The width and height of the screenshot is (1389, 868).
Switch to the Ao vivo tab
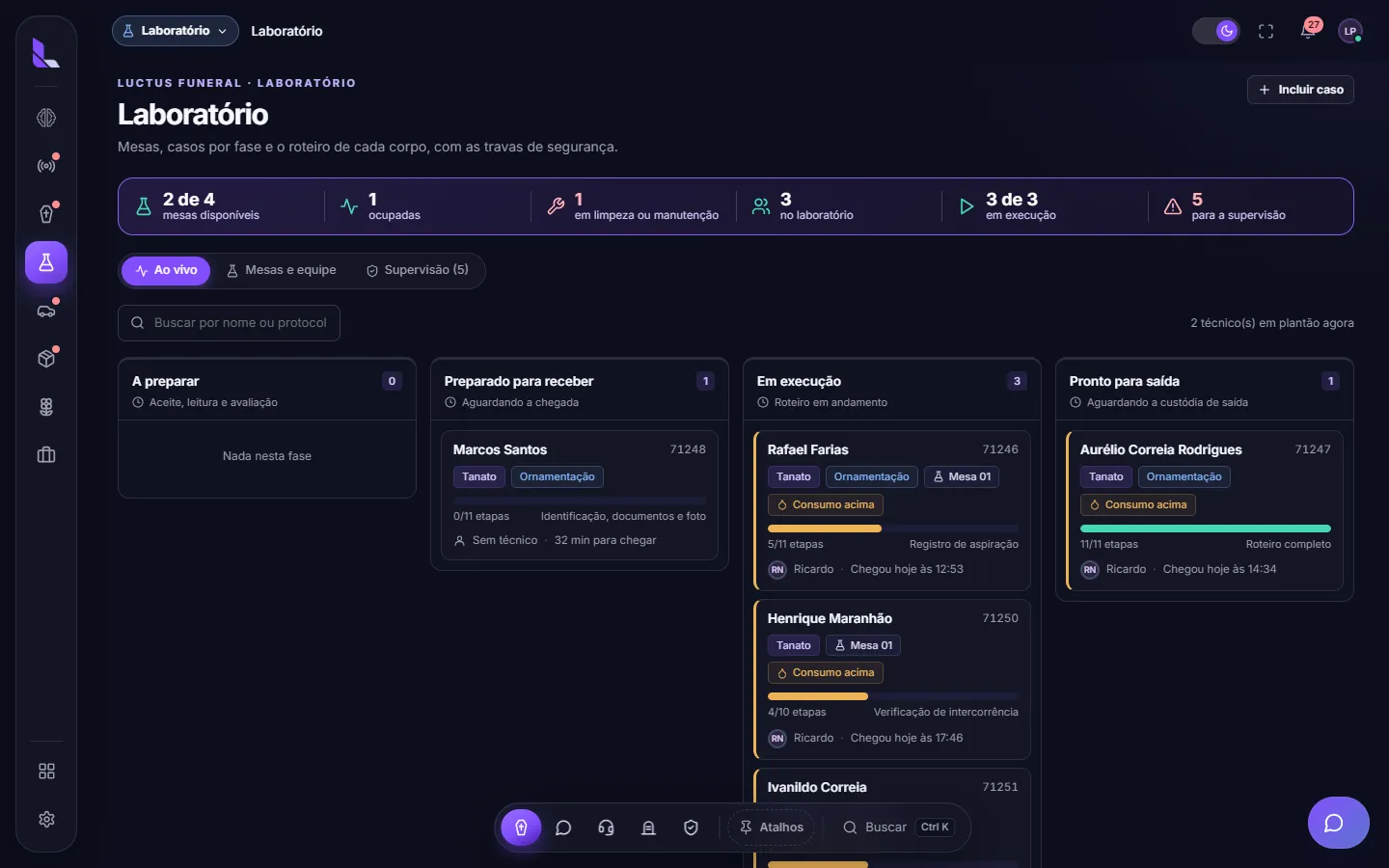click(166, 271)
